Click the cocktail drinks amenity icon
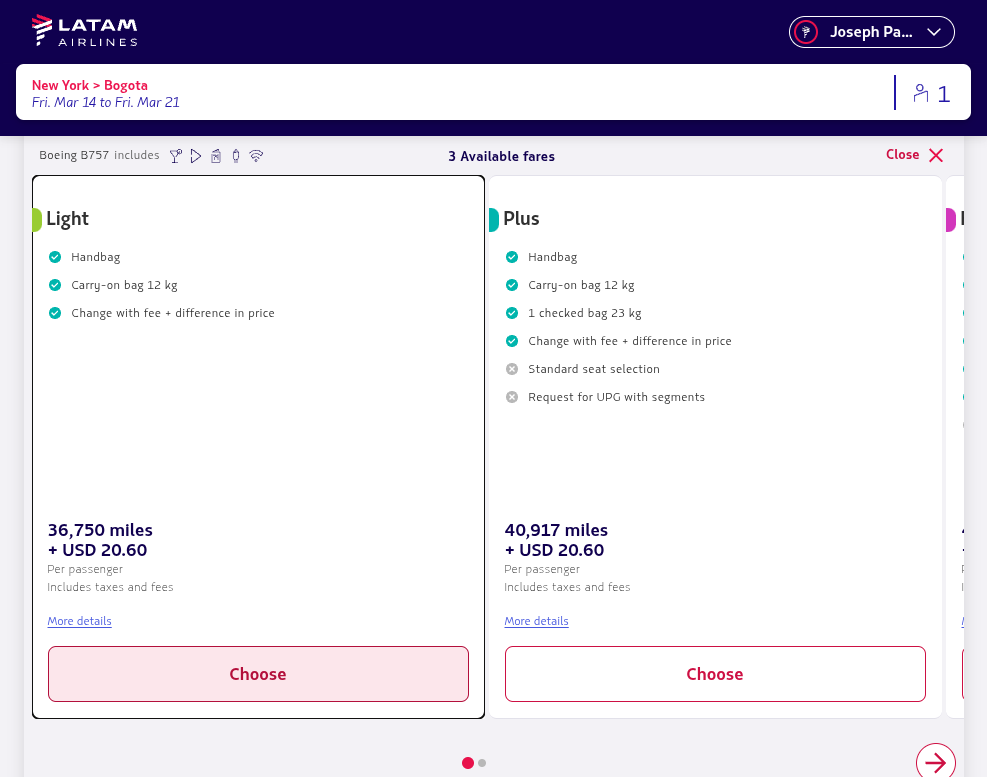Viewport: 987px width, 777px height. point(176,156)
